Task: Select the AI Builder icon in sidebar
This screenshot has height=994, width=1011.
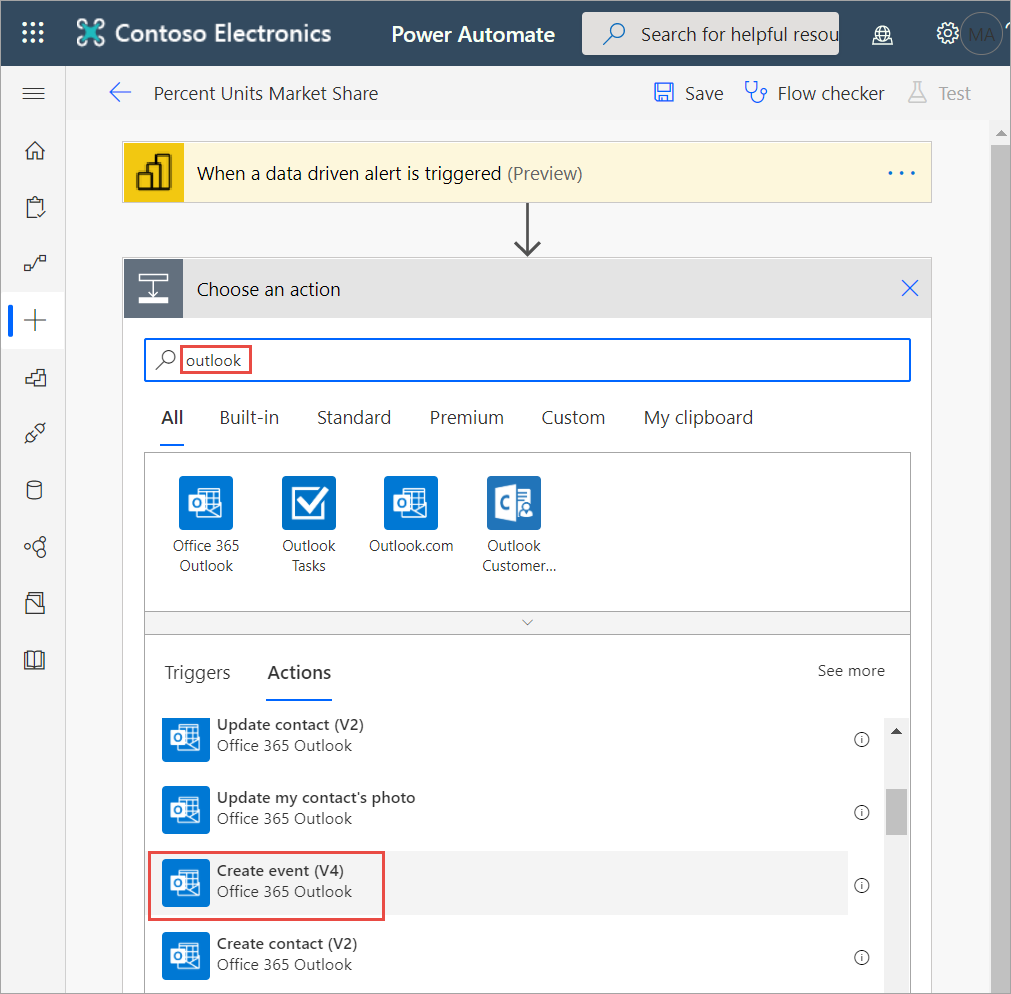Action: pyautogui.click(x=33, y=547)
